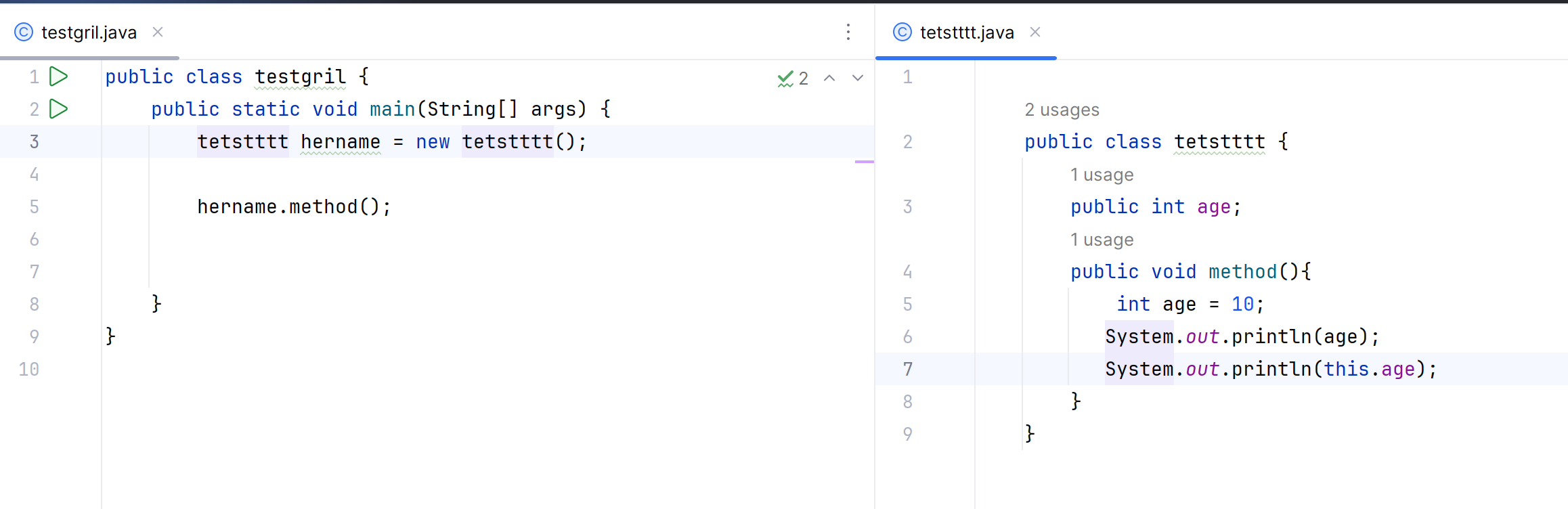Show 1 usage hint above method()
The height and width of the screenshot is (509, 1568).
click(1102, 240)
